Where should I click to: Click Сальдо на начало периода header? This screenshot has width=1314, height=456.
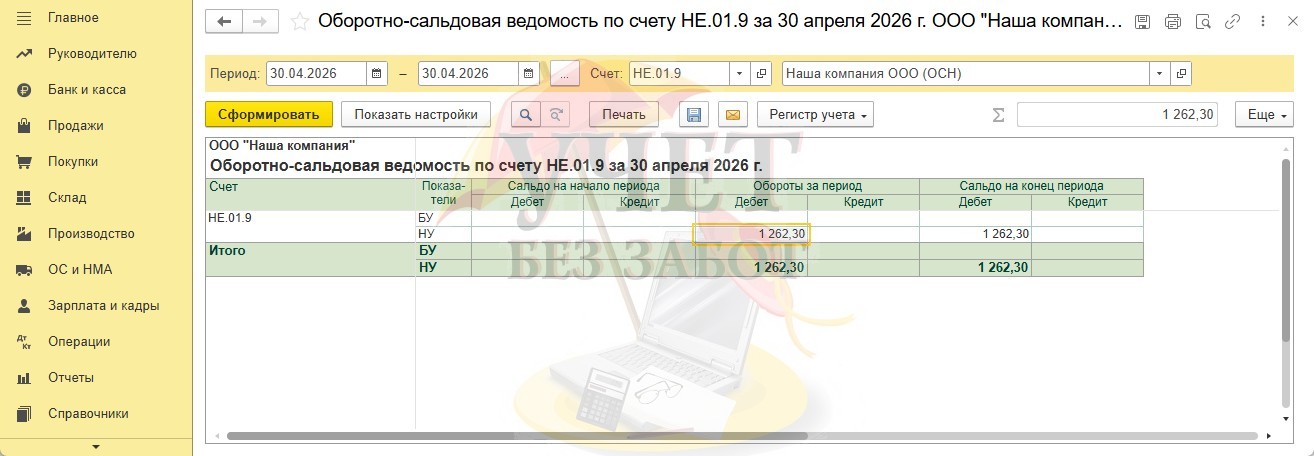pyautogui.click(x=582, y=185)
